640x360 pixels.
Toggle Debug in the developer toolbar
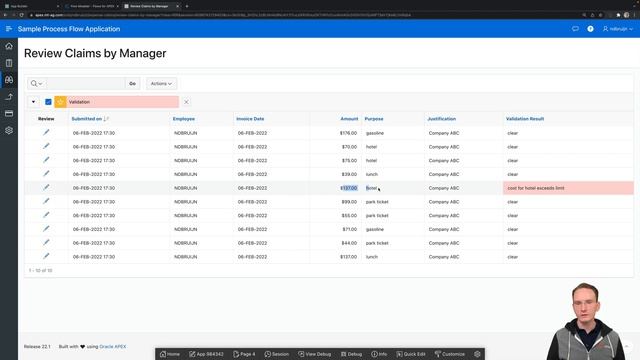(351, 354)
